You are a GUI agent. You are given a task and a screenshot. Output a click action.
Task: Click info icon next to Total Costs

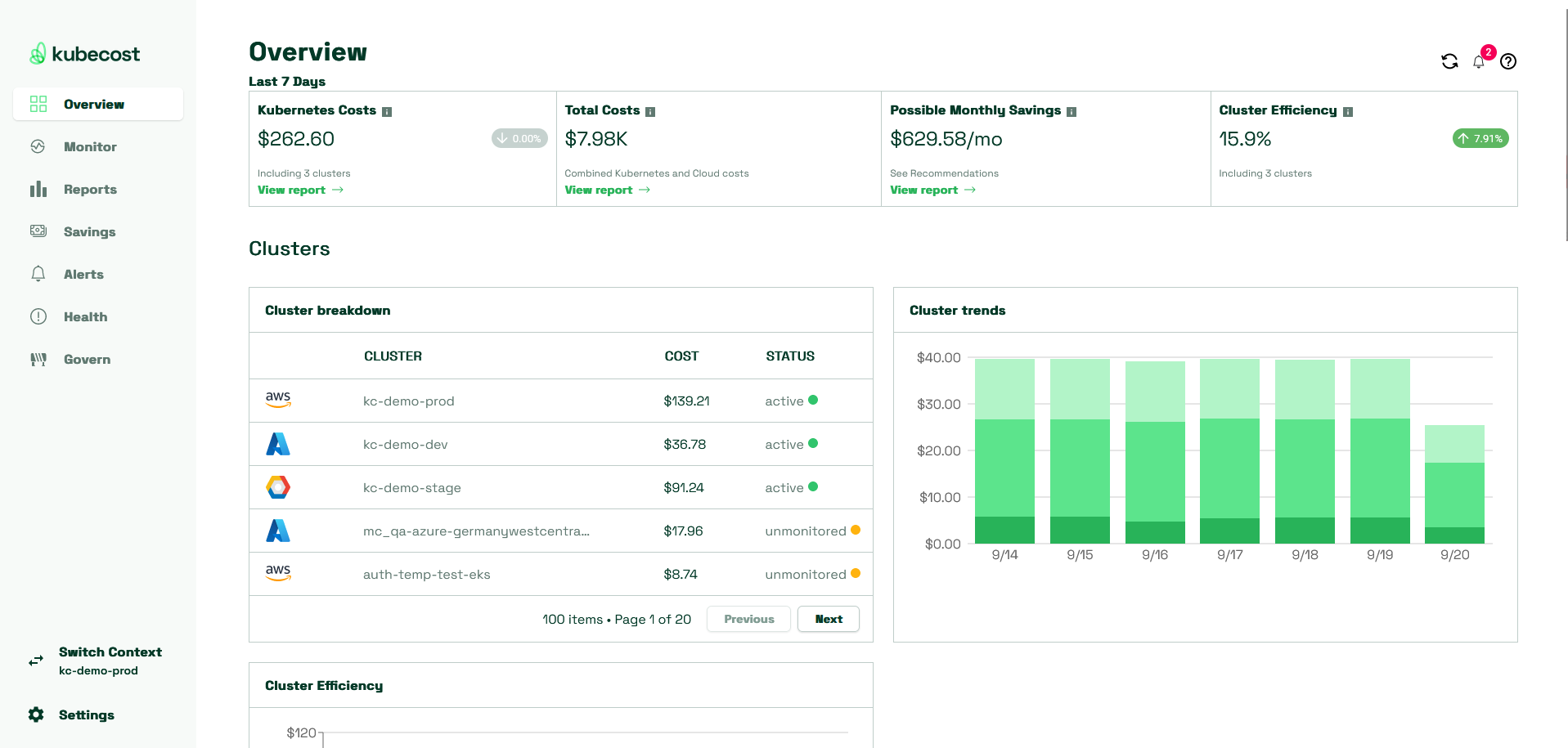click(x=650, y=112)
